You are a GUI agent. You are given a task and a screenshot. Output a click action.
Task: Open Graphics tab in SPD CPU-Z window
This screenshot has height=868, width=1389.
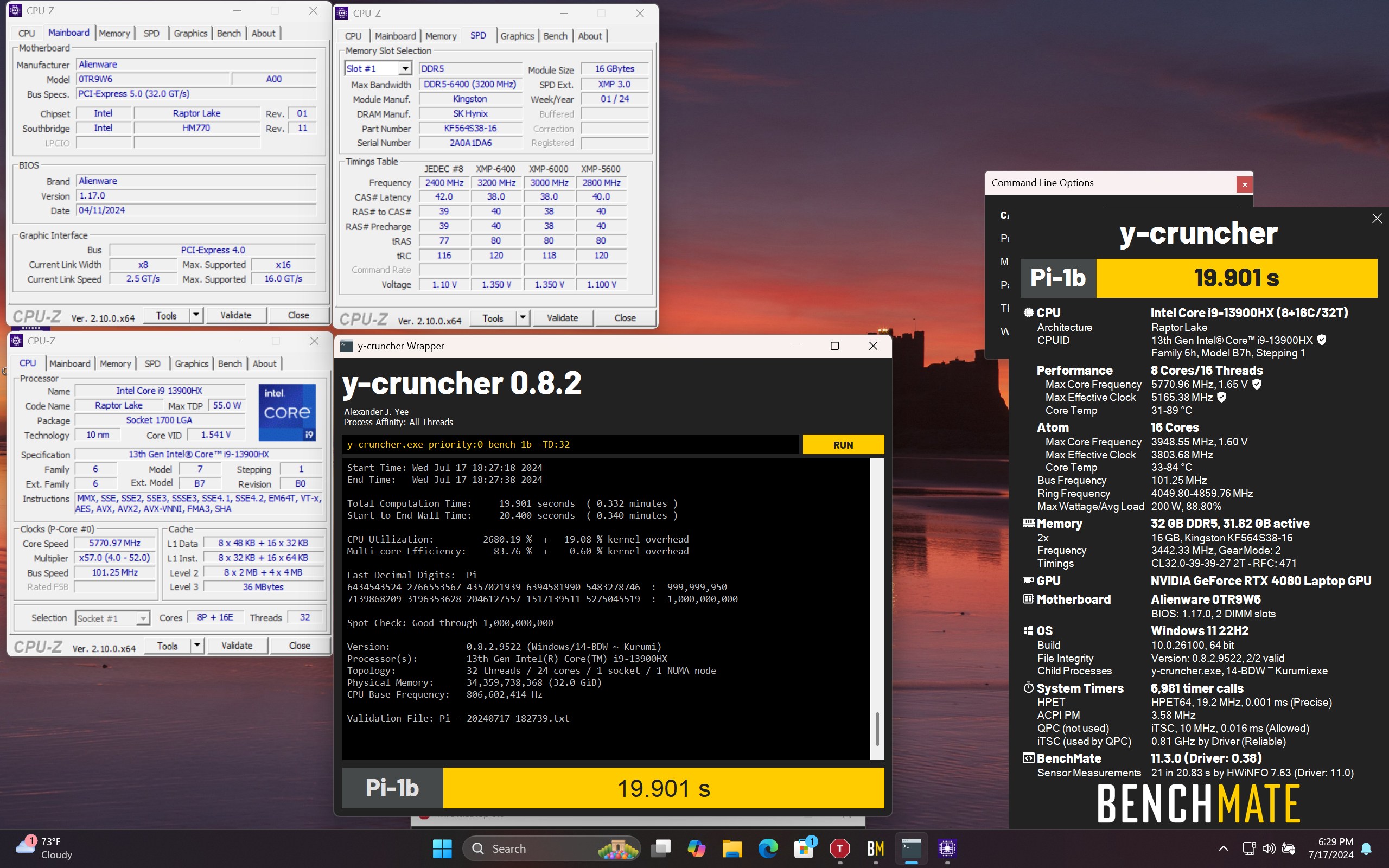click(517, 36)
